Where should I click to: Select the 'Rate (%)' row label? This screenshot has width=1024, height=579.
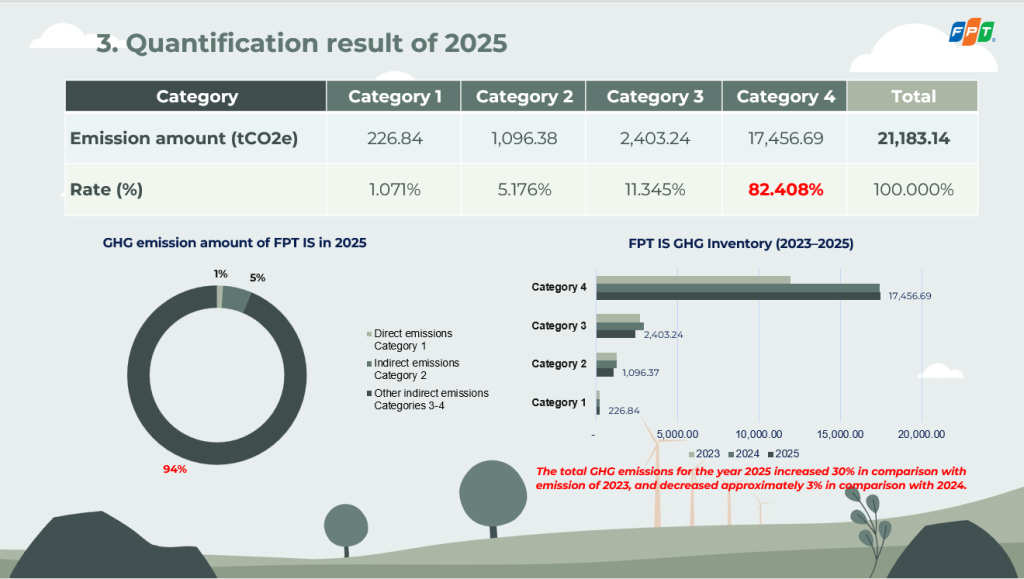pyautogui.click(x=106, y=189)
